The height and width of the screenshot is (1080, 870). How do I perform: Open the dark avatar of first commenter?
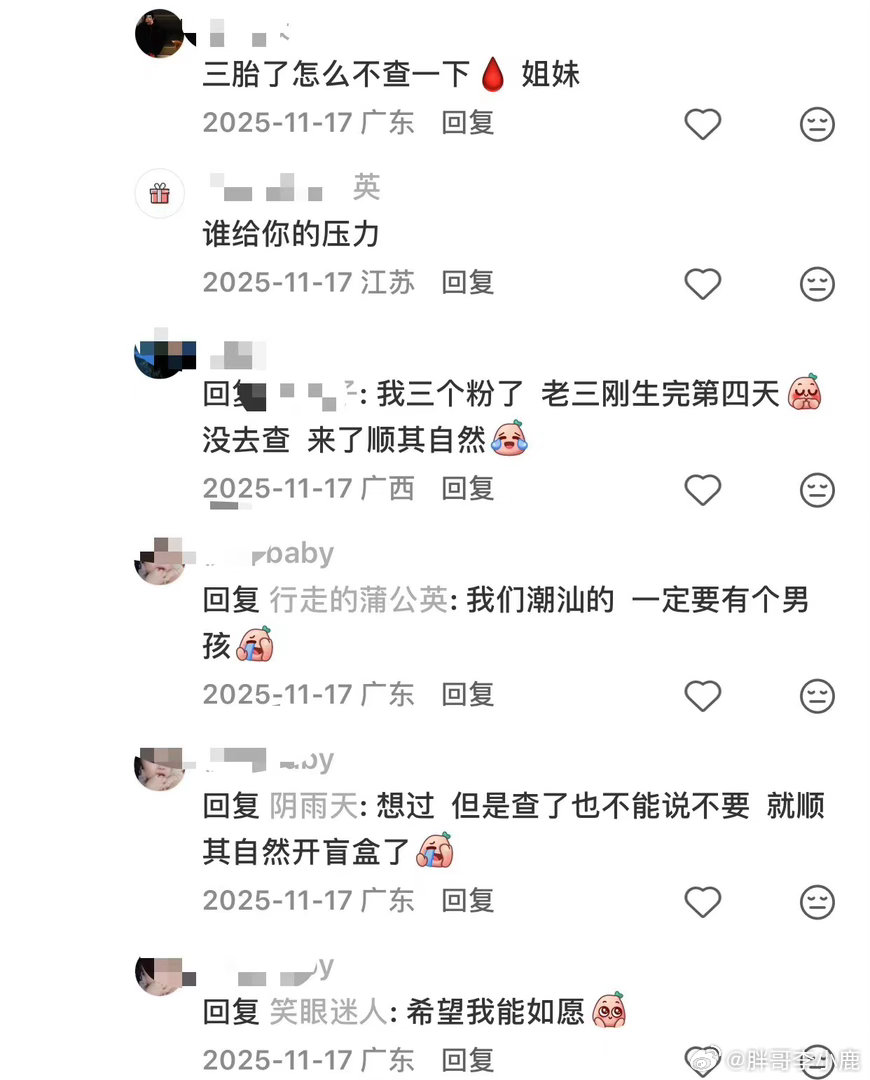pyautogui.click(x=160, y=33)
